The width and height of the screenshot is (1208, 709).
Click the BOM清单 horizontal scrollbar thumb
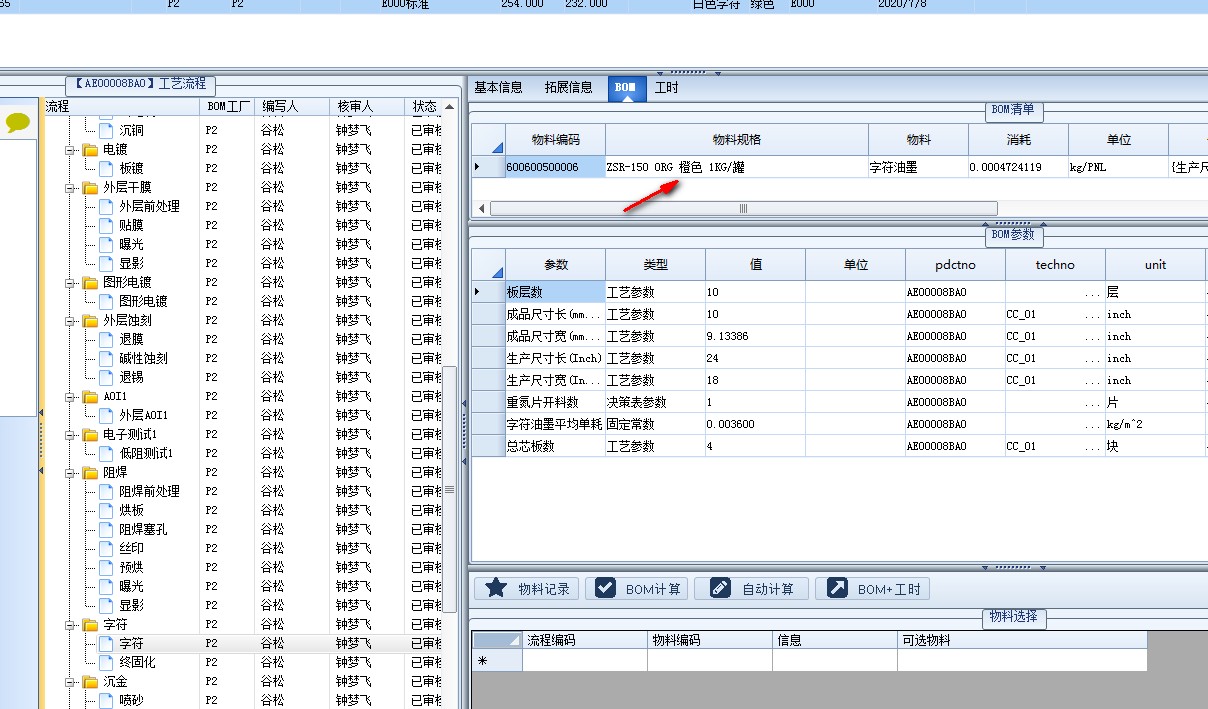[x=743, y=208]
